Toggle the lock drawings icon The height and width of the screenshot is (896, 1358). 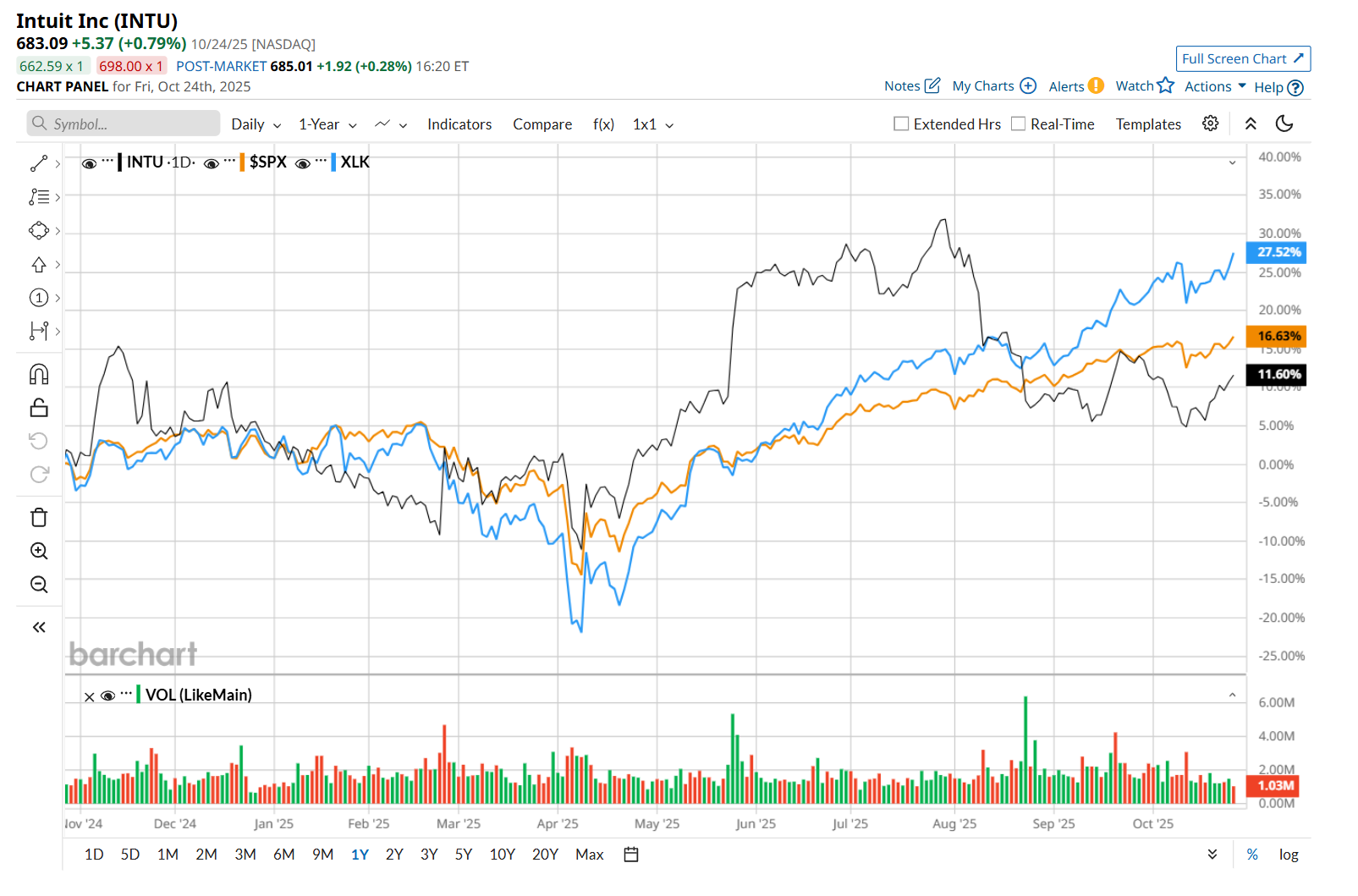[39, 408]
